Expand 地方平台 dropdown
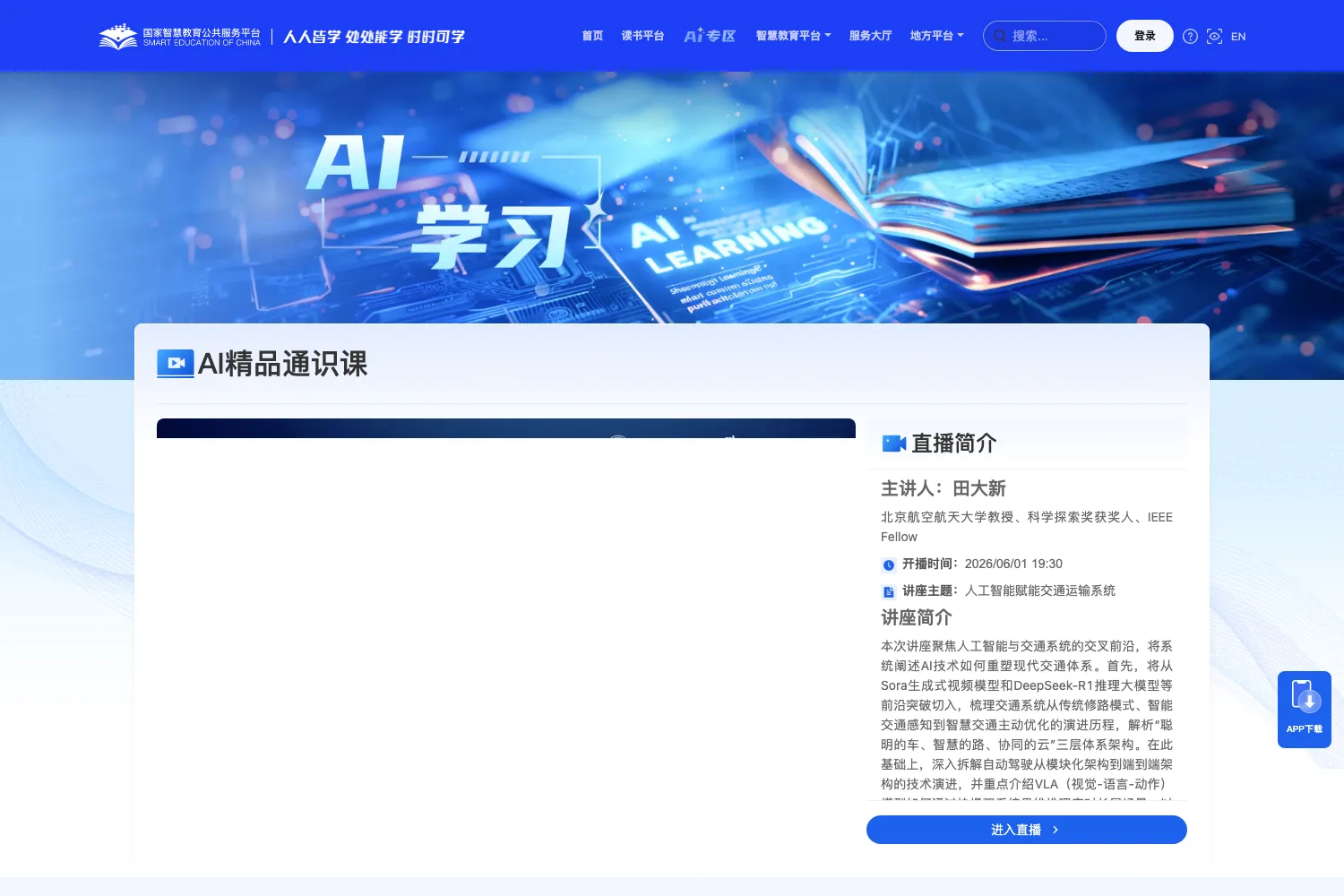1344x896 pixels. tap(936, 36)
